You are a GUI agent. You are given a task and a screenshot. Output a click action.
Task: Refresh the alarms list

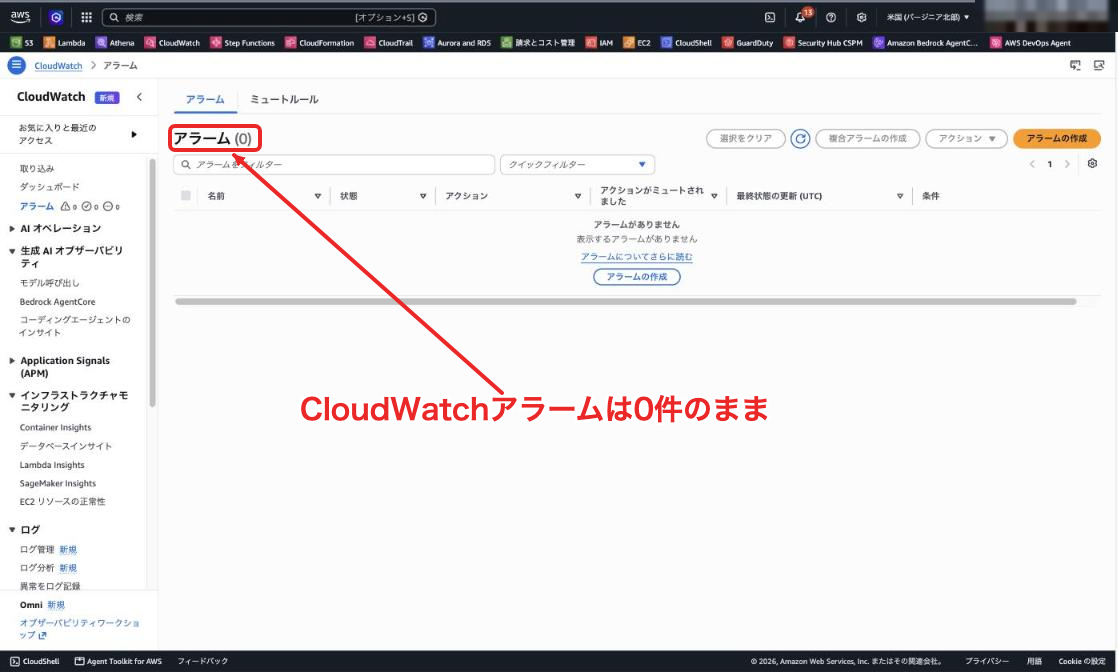click(800, 138)
